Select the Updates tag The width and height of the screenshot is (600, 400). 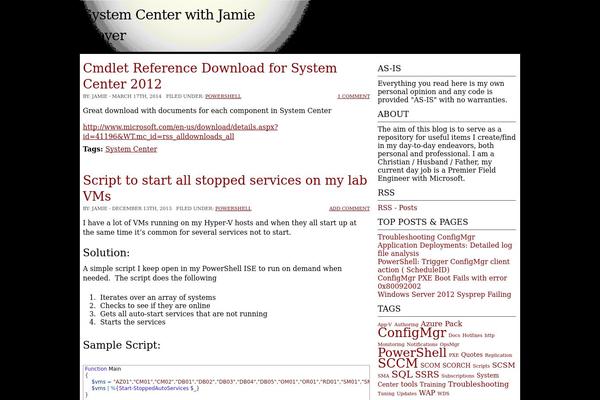tap(406, 393)
